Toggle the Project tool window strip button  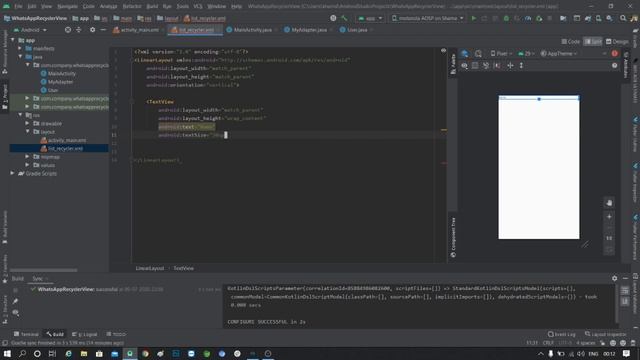(4, 96)
